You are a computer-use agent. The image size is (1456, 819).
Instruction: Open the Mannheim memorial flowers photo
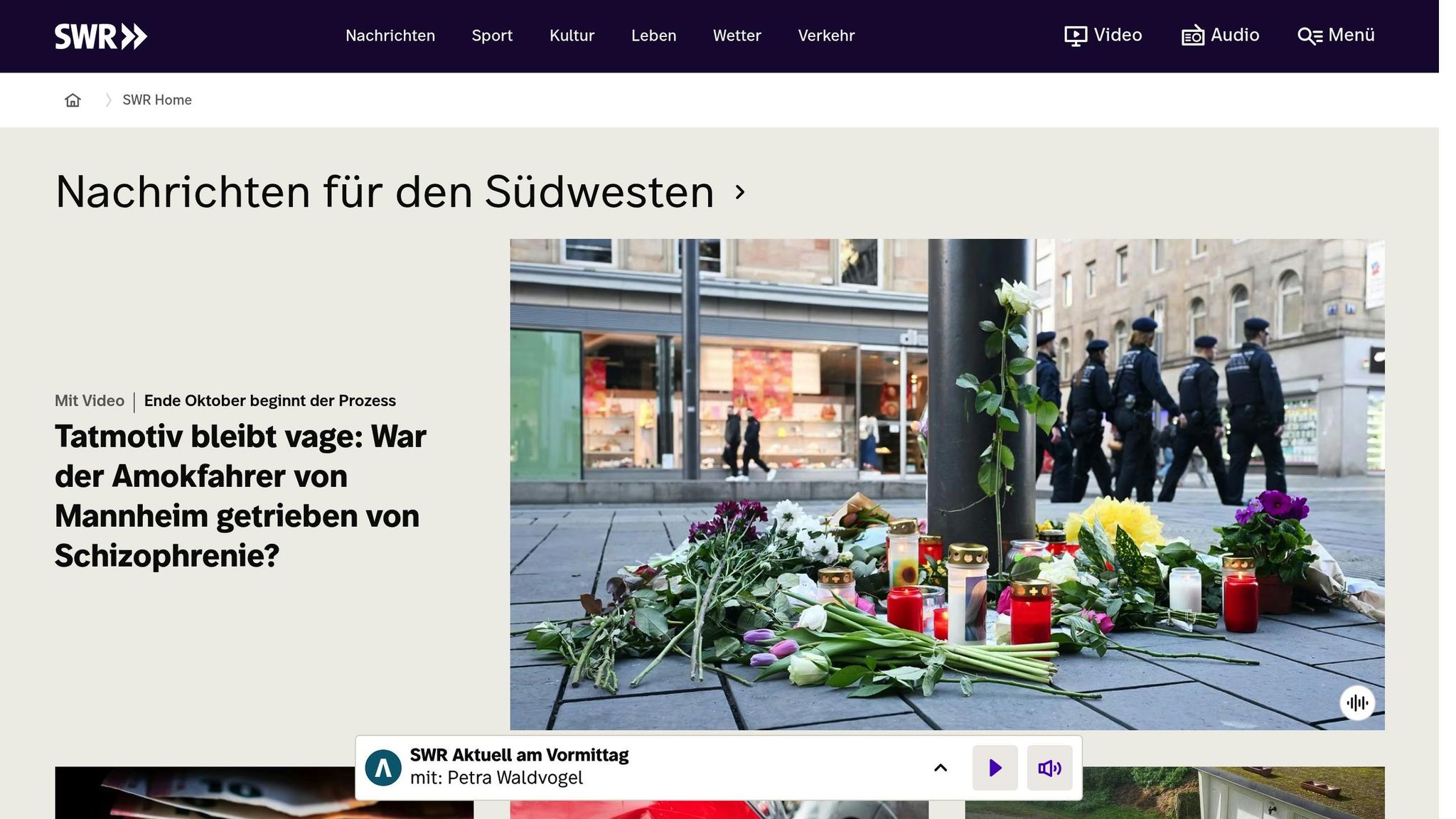946,484
